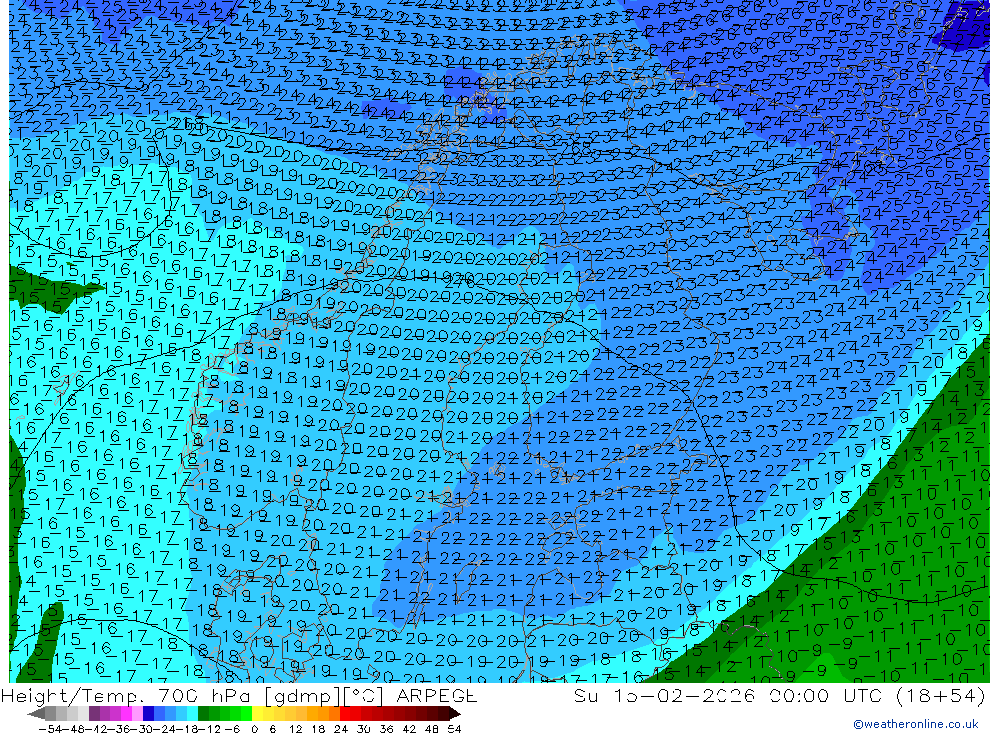
Task: Click the 'ARPEGE' model name text
Action: point(436,695)
